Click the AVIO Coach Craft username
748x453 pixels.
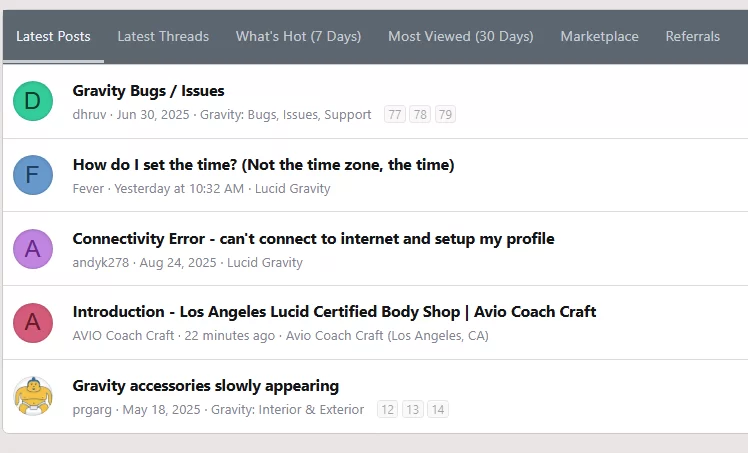click(x=123, y=336)
